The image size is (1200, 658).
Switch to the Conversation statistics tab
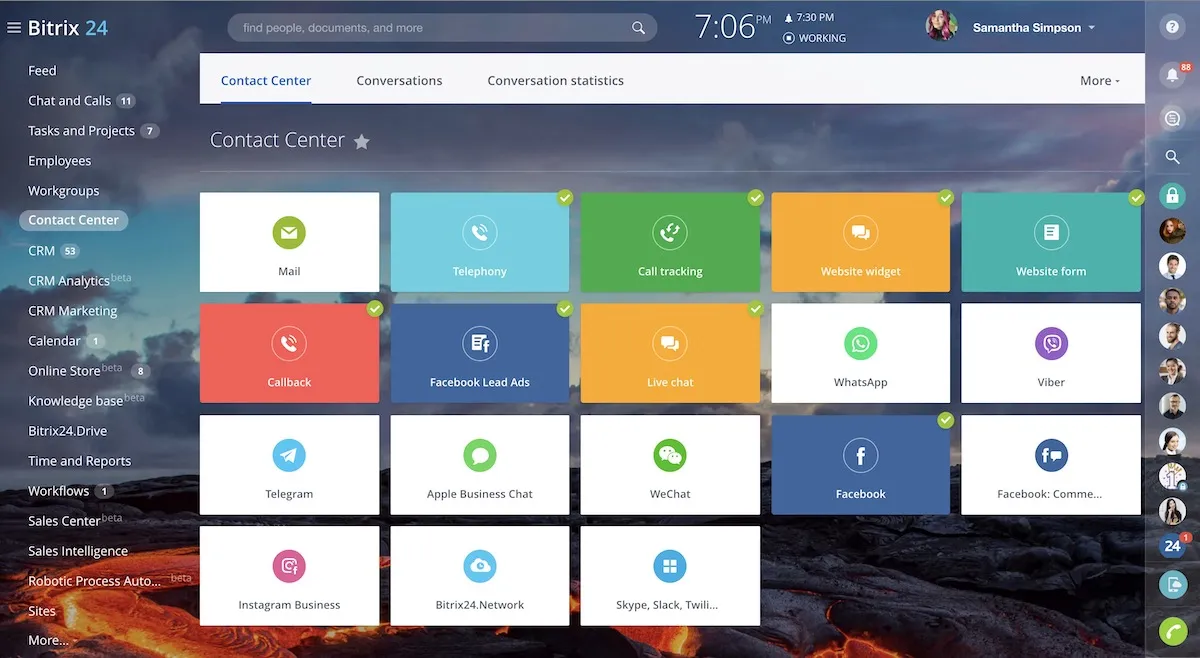tap(556, 81)
